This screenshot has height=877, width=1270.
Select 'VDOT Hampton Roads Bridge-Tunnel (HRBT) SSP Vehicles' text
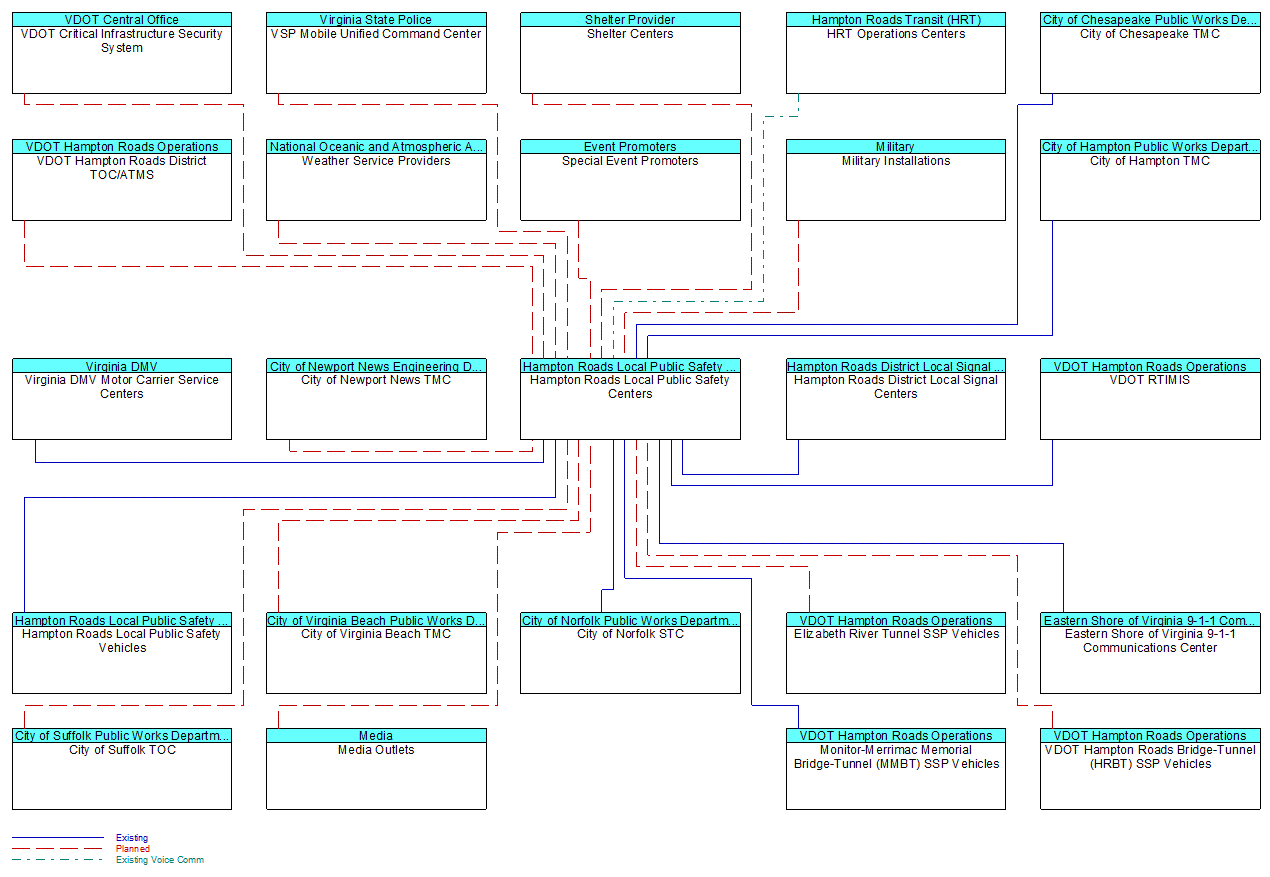click(x=1150, y=757)
